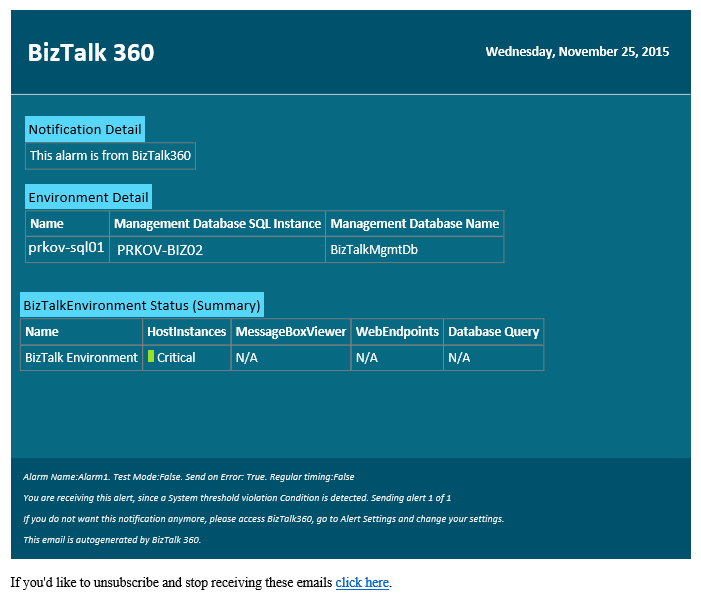
Task: Click the 'click here' unsubscribe link
Action: point(362,582)
